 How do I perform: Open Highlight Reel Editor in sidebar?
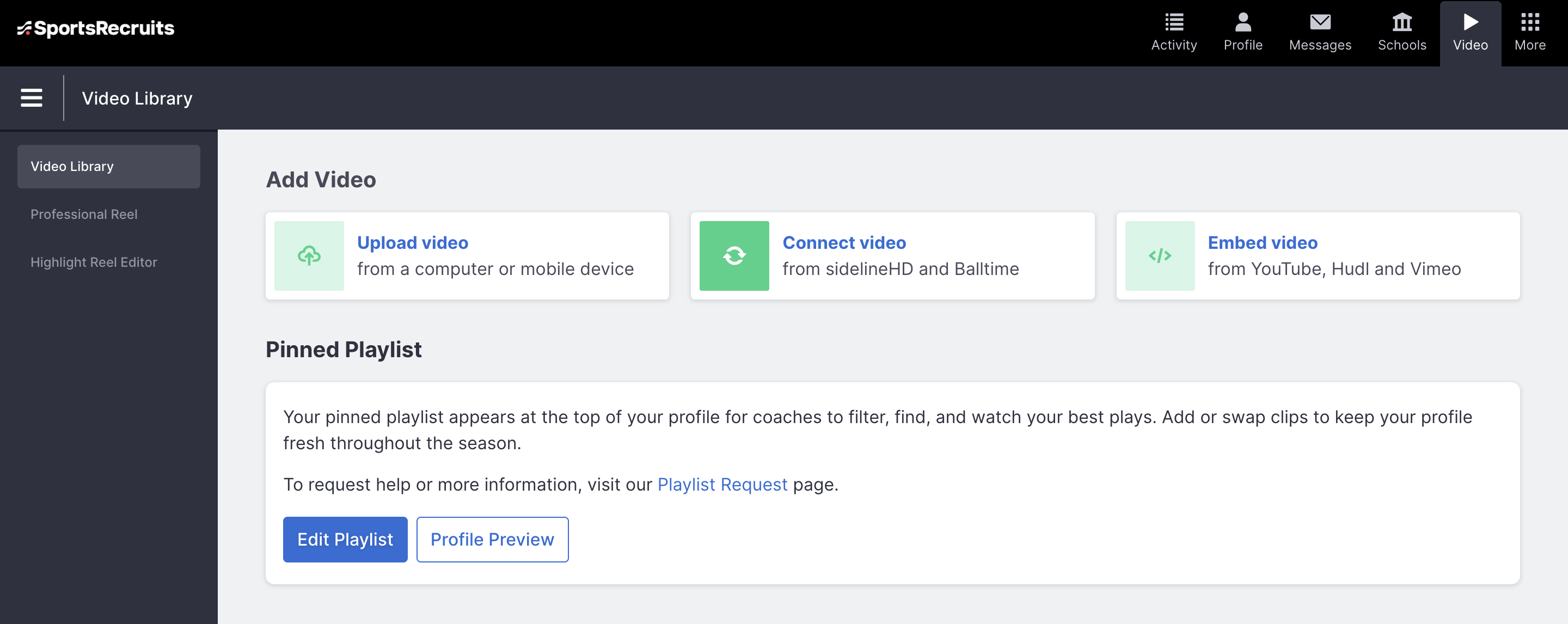tap(94, 262)
